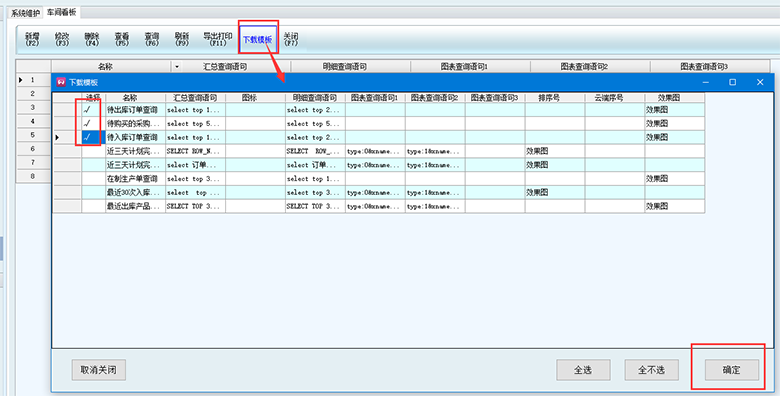
Task: Click the 删除 (F4) toolbar button
Action: [92, 39]
